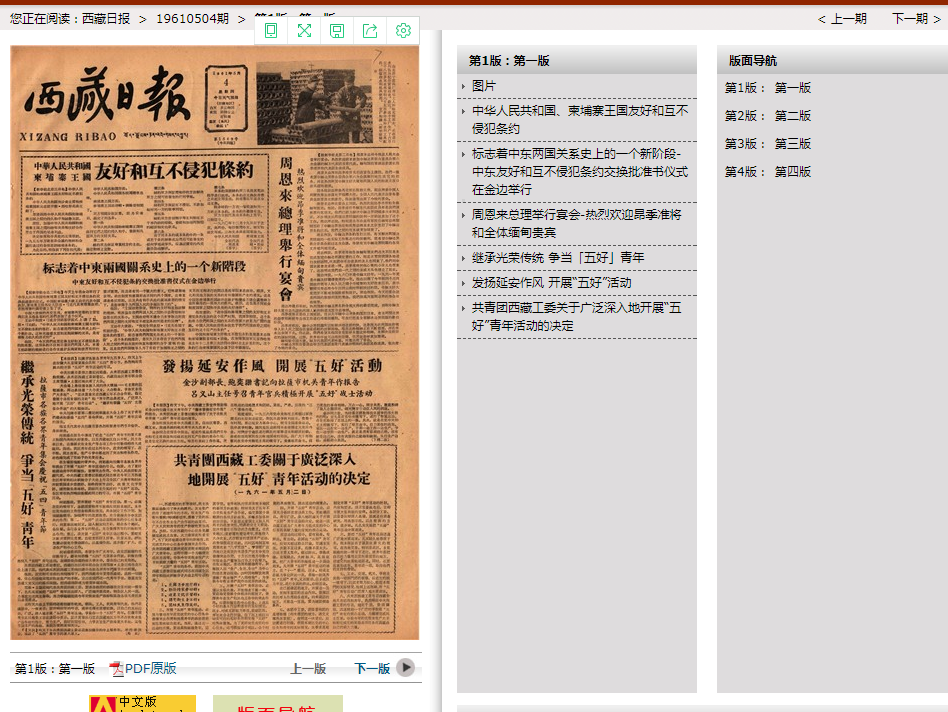Click the Adobe 中文版 badge
This screenshot has width=948, height=712.
coord(143,704)
